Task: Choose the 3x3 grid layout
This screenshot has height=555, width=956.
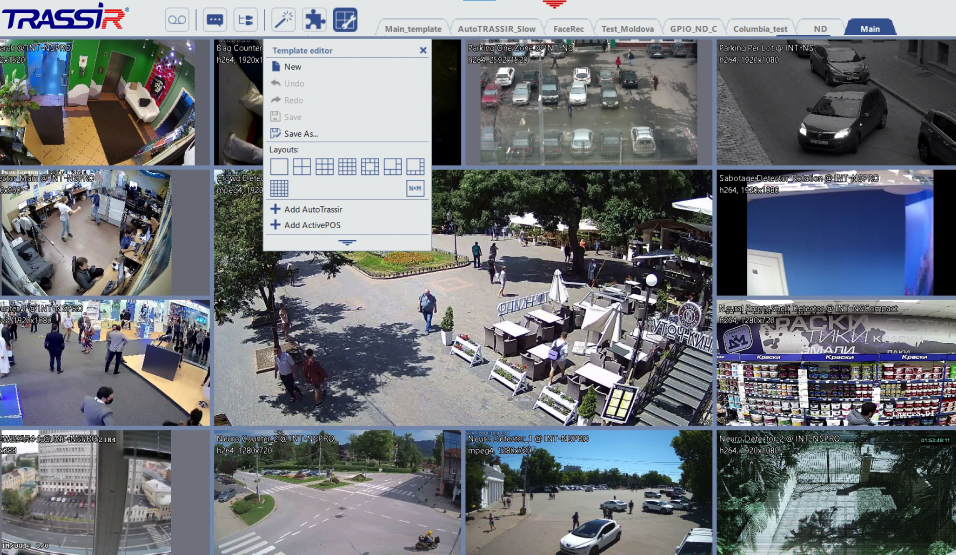Action: pos(324,166)
